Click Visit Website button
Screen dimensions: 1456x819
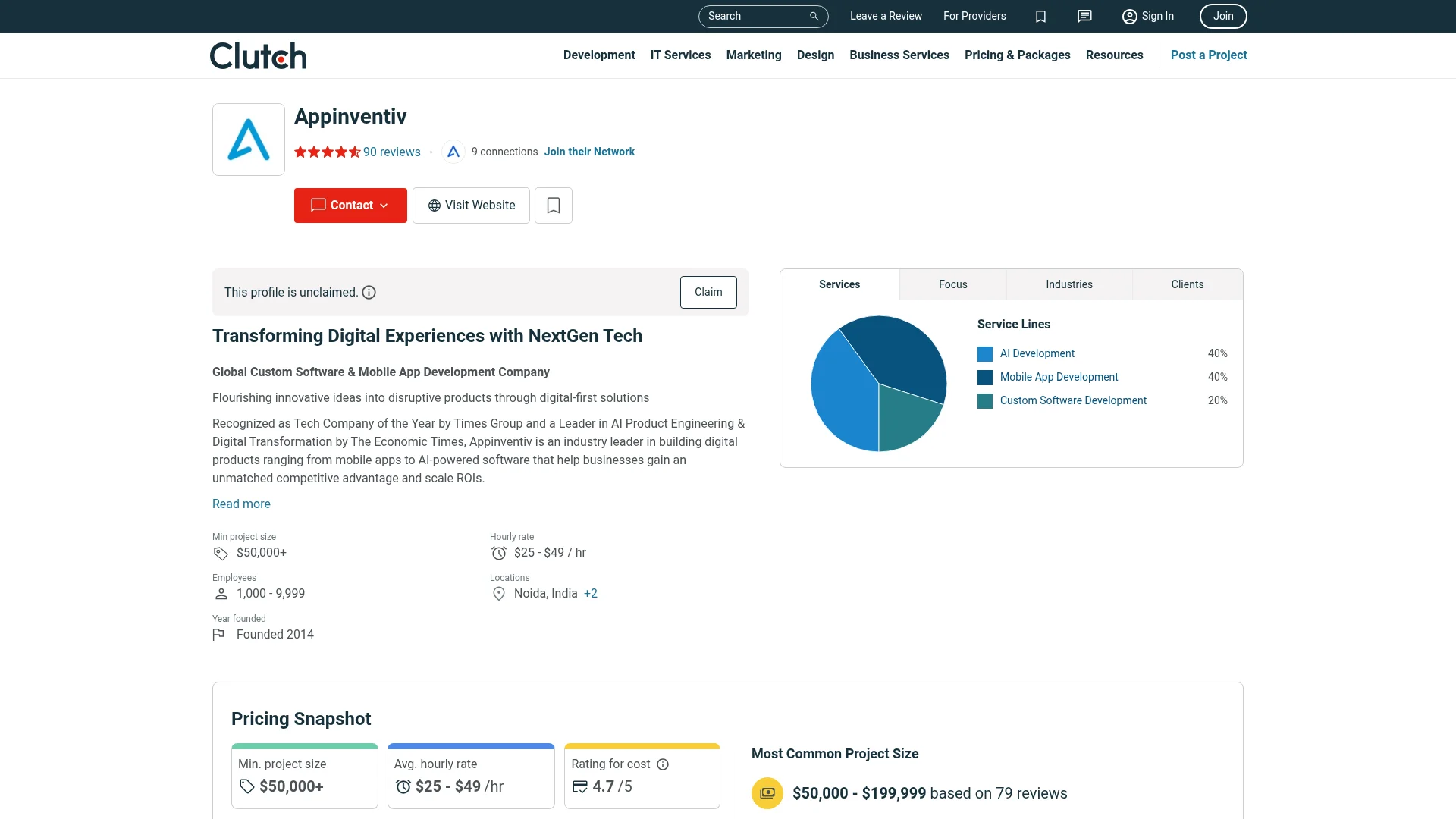click(x=471, y=206)
